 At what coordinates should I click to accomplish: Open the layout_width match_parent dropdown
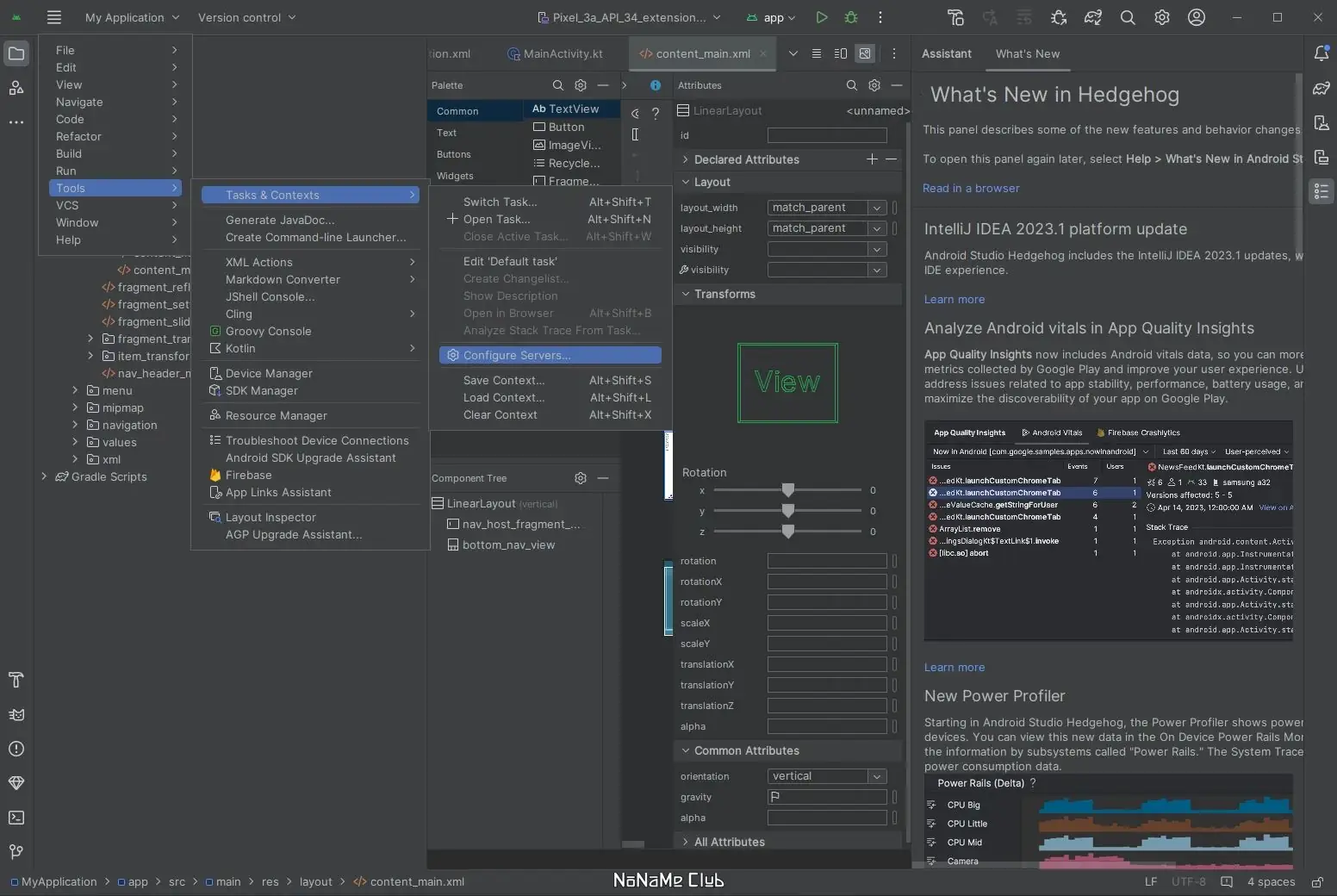coord(877,208)
